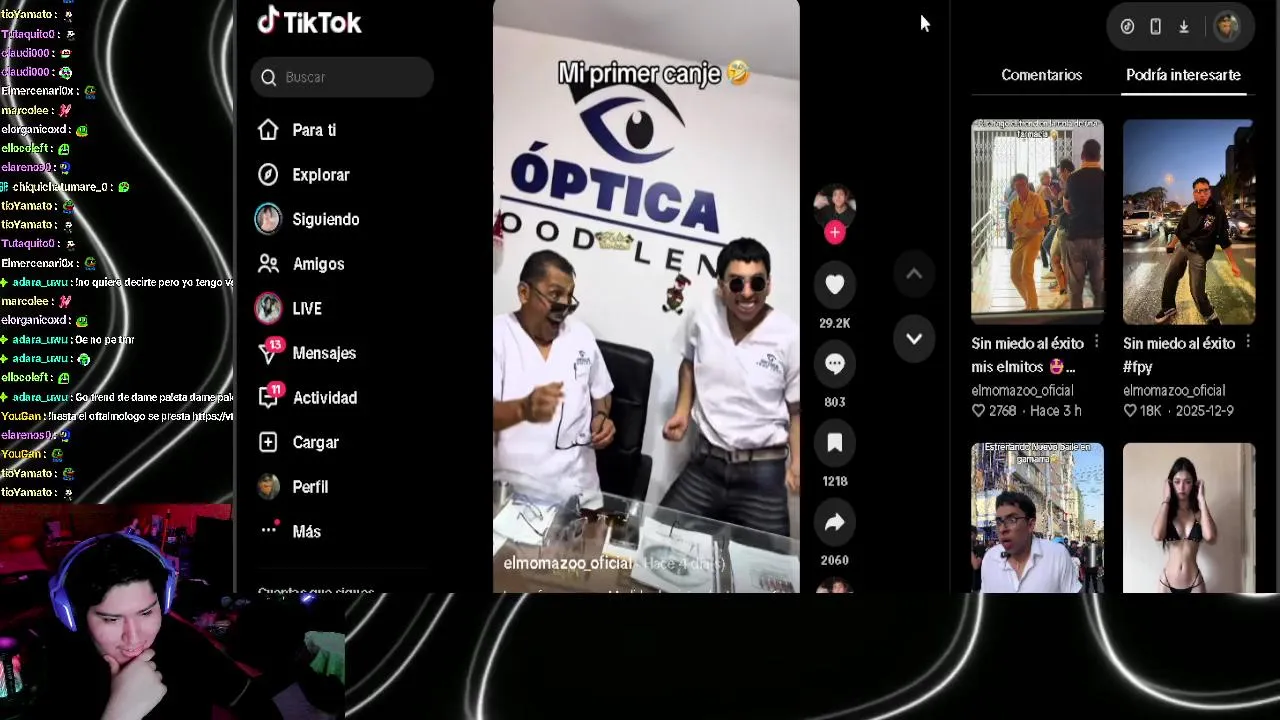Open the video creator's avatar
The image size is (1280, 720).
click(x=835, y=206)
